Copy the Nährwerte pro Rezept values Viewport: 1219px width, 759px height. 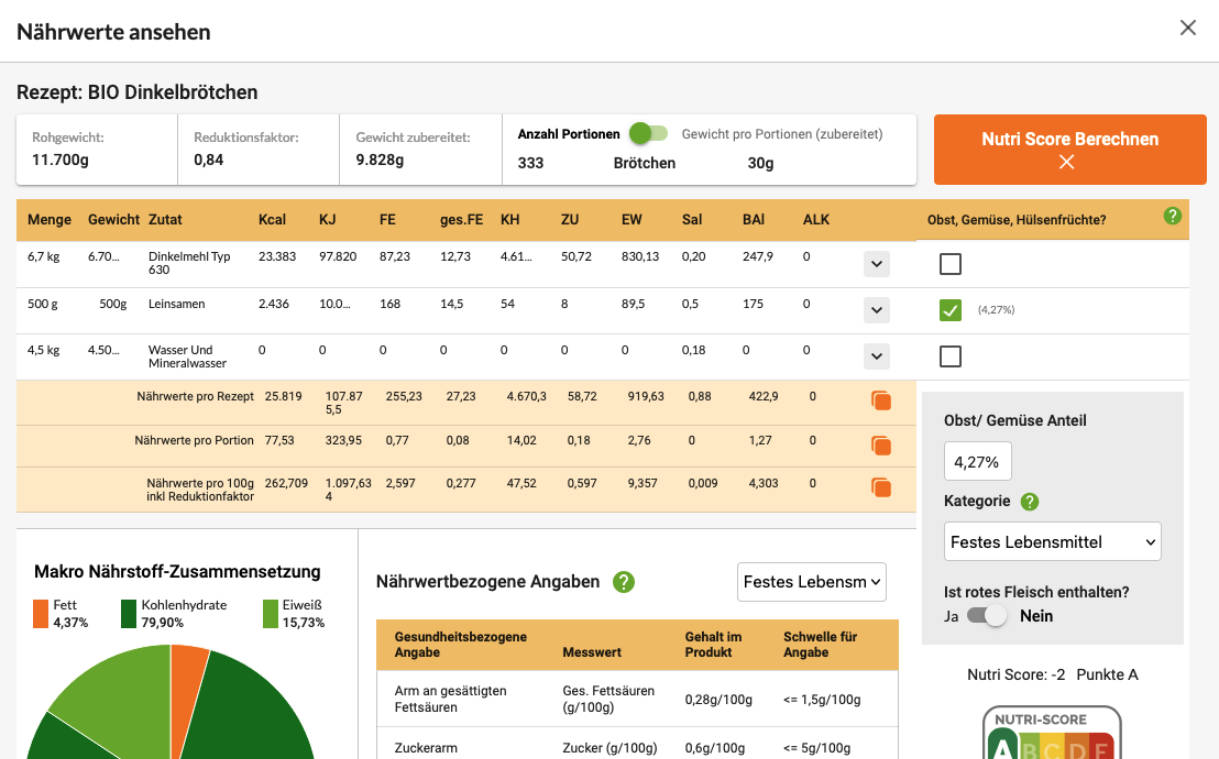(x=881, y=400)
